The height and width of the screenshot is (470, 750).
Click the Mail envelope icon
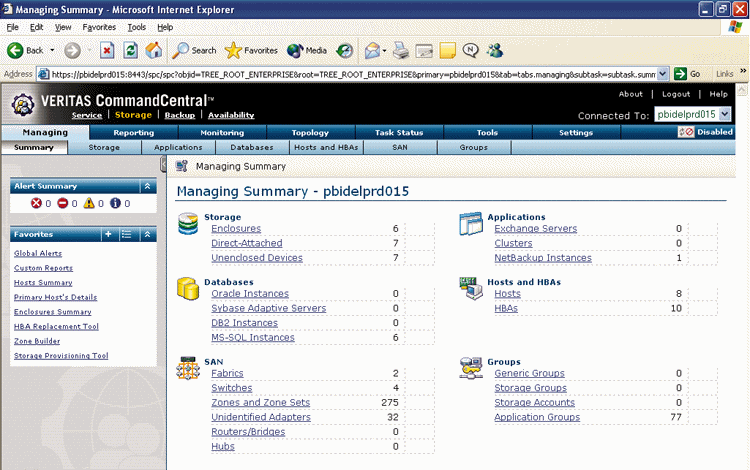tap(372, 50)
